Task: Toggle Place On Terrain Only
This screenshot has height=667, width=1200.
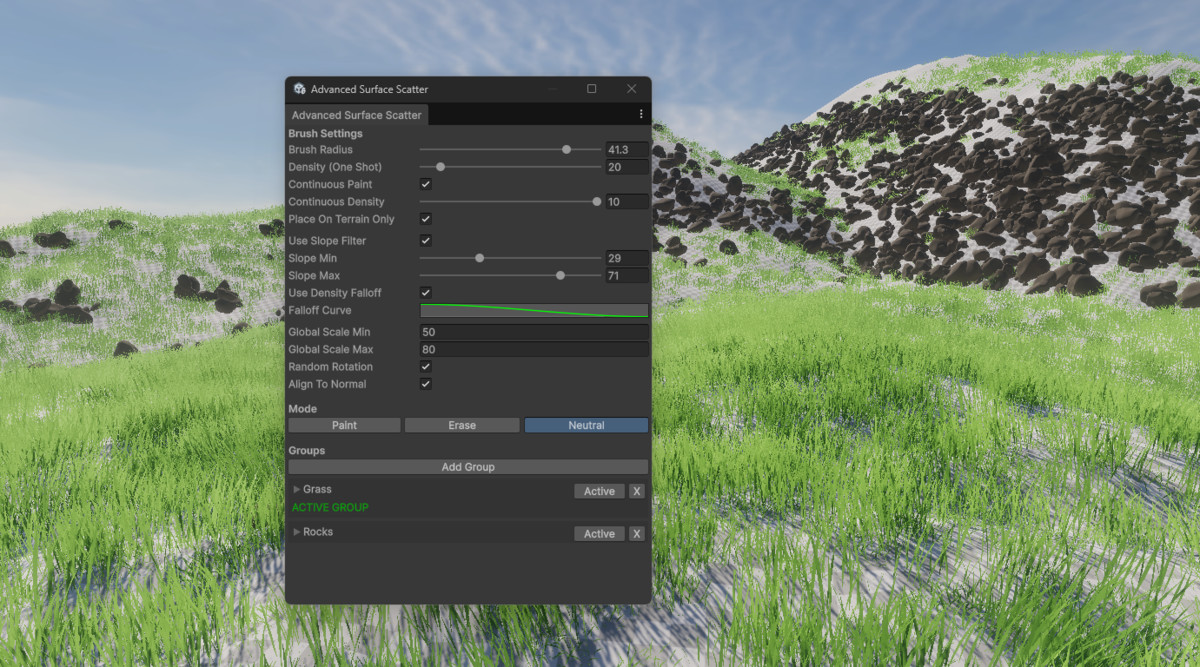Action: point(425,219)
